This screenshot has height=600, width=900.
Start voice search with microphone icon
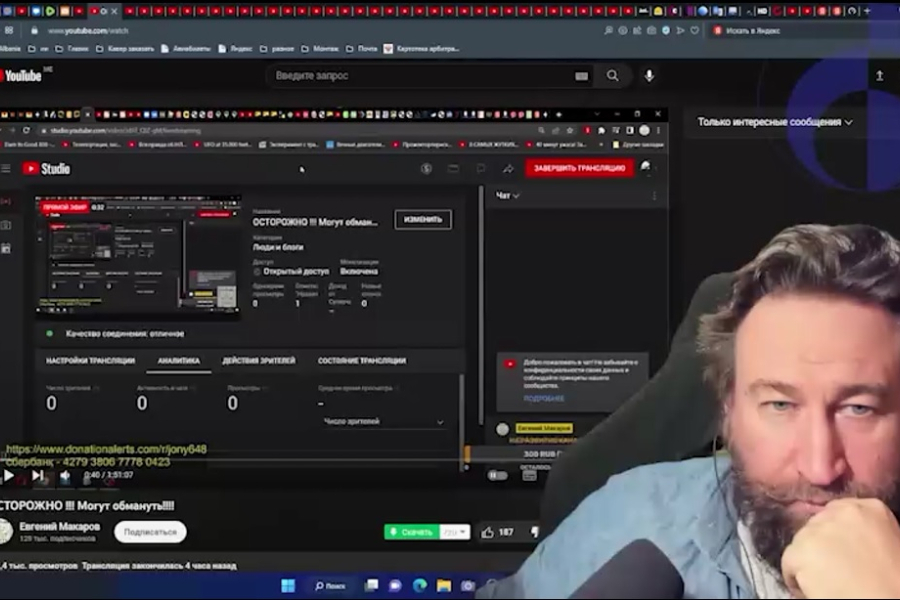[x=649, y=76]
